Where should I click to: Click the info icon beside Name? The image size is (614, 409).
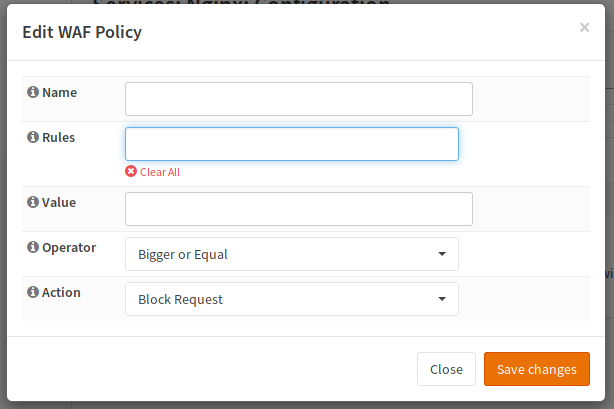tap(33, 92)
